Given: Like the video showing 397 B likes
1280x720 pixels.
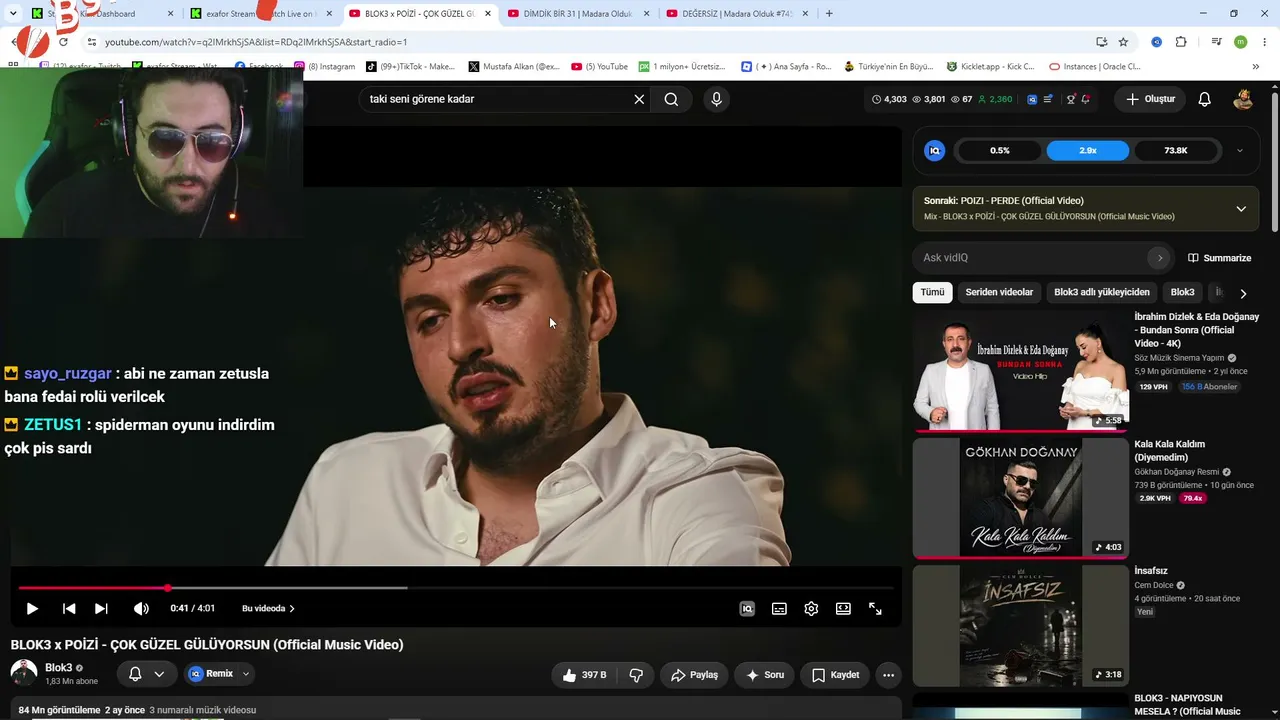Looking at the screenshot, I should 584,675.
